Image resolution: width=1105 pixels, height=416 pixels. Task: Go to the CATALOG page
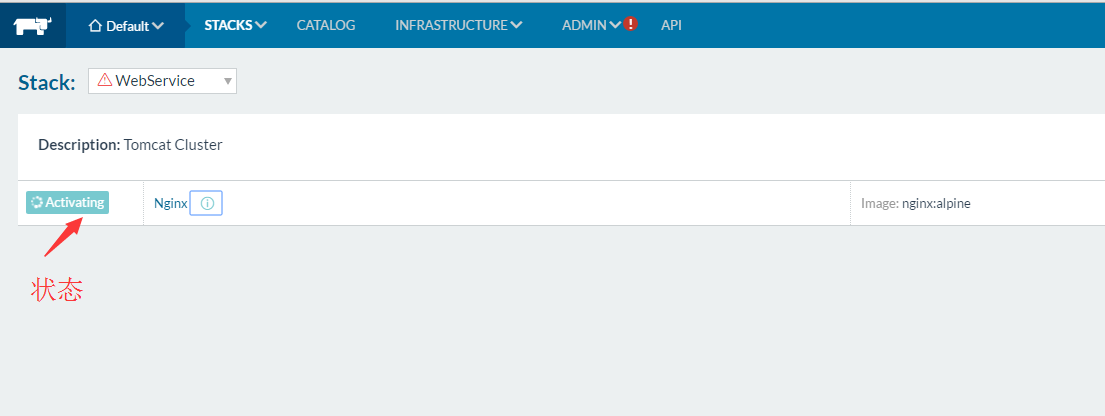pos(326,25)
